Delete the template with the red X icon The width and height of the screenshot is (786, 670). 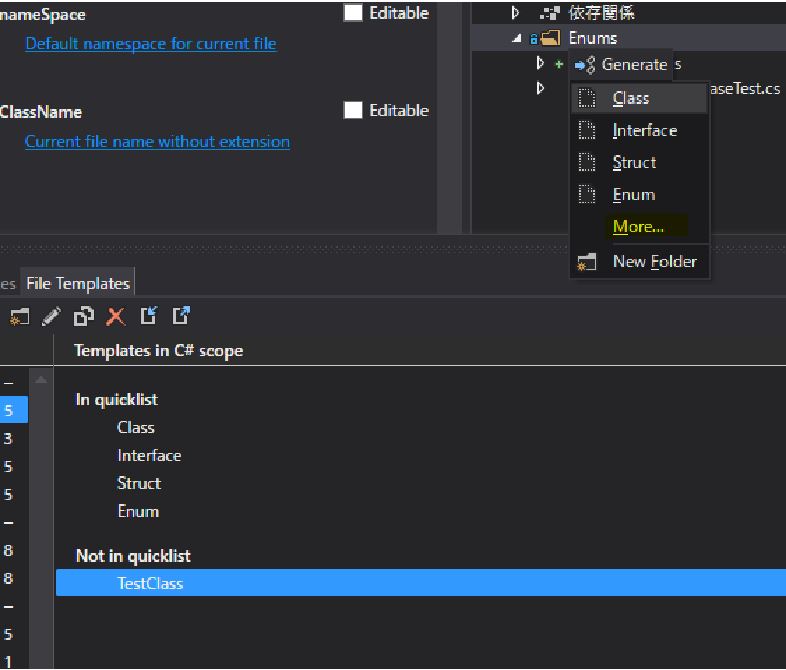point(116,316)
